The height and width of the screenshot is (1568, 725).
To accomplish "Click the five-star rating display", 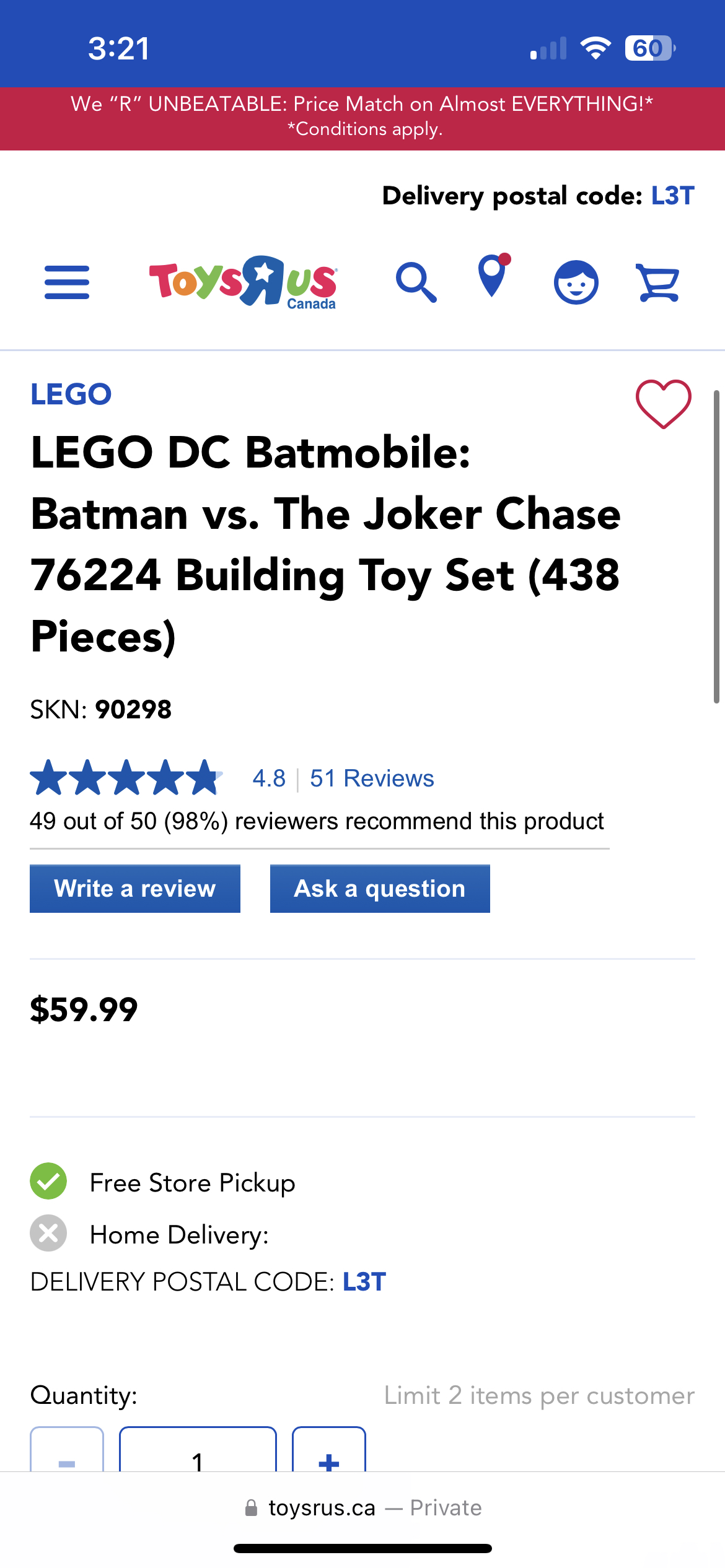I will 126,778.
